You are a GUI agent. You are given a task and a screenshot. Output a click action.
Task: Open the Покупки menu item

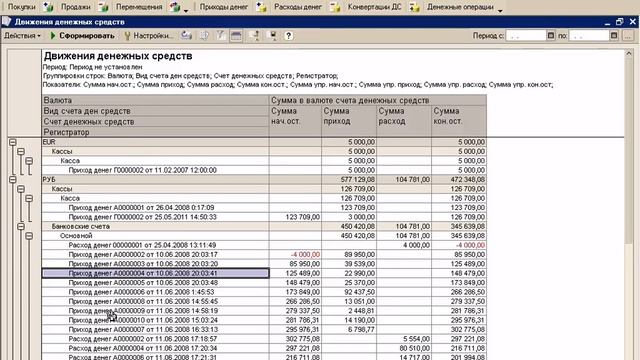tap(22, 7)
